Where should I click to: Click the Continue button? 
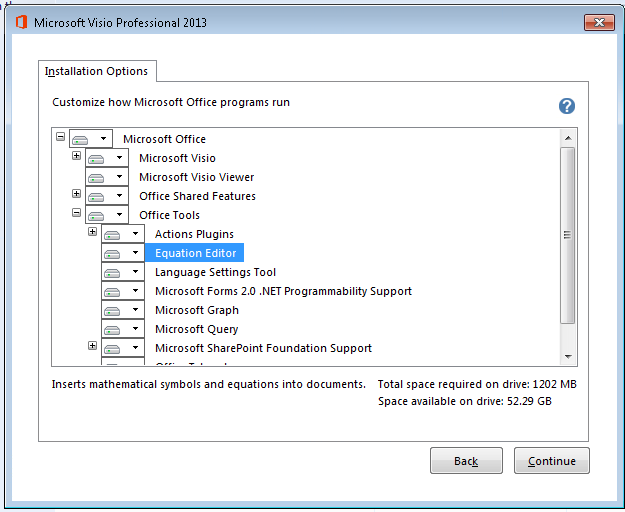(552, 461)
